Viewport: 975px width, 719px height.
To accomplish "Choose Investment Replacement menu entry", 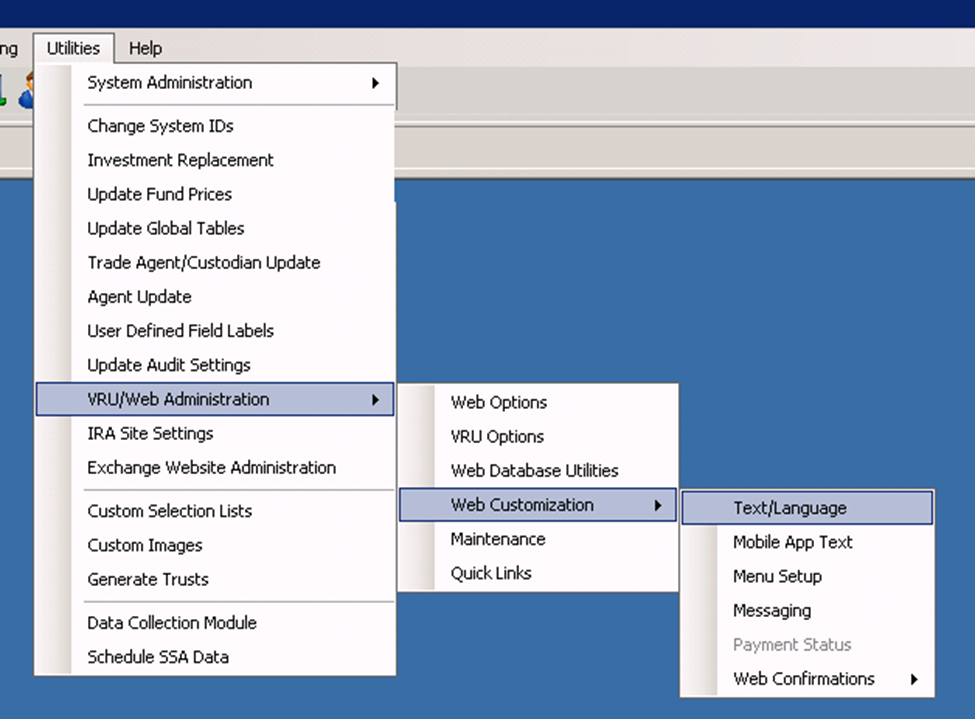I will pyautogui.click(x=215, y=160).
